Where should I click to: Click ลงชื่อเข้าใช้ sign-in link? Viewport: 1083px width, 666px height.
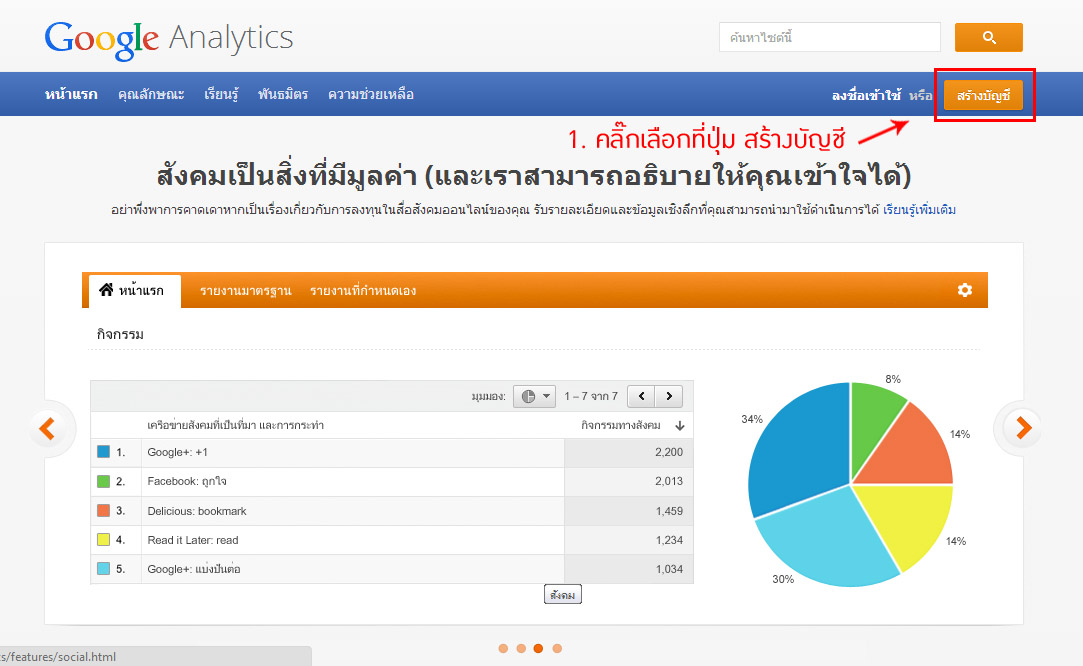click(x=866, y=95)
